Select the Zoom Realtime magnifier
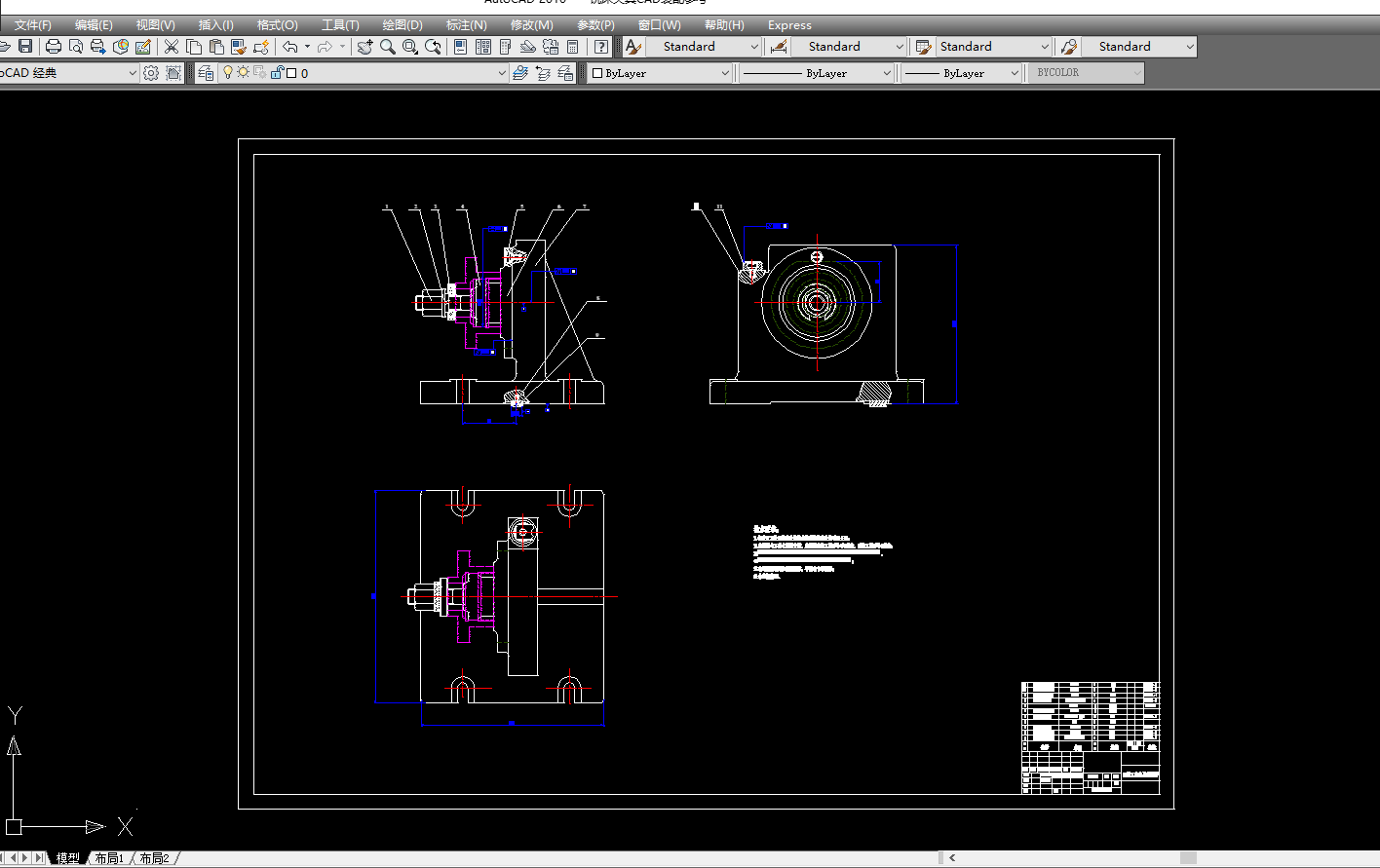The height and width of the screenshot is (868, 1380). click(x=388, y=46)
